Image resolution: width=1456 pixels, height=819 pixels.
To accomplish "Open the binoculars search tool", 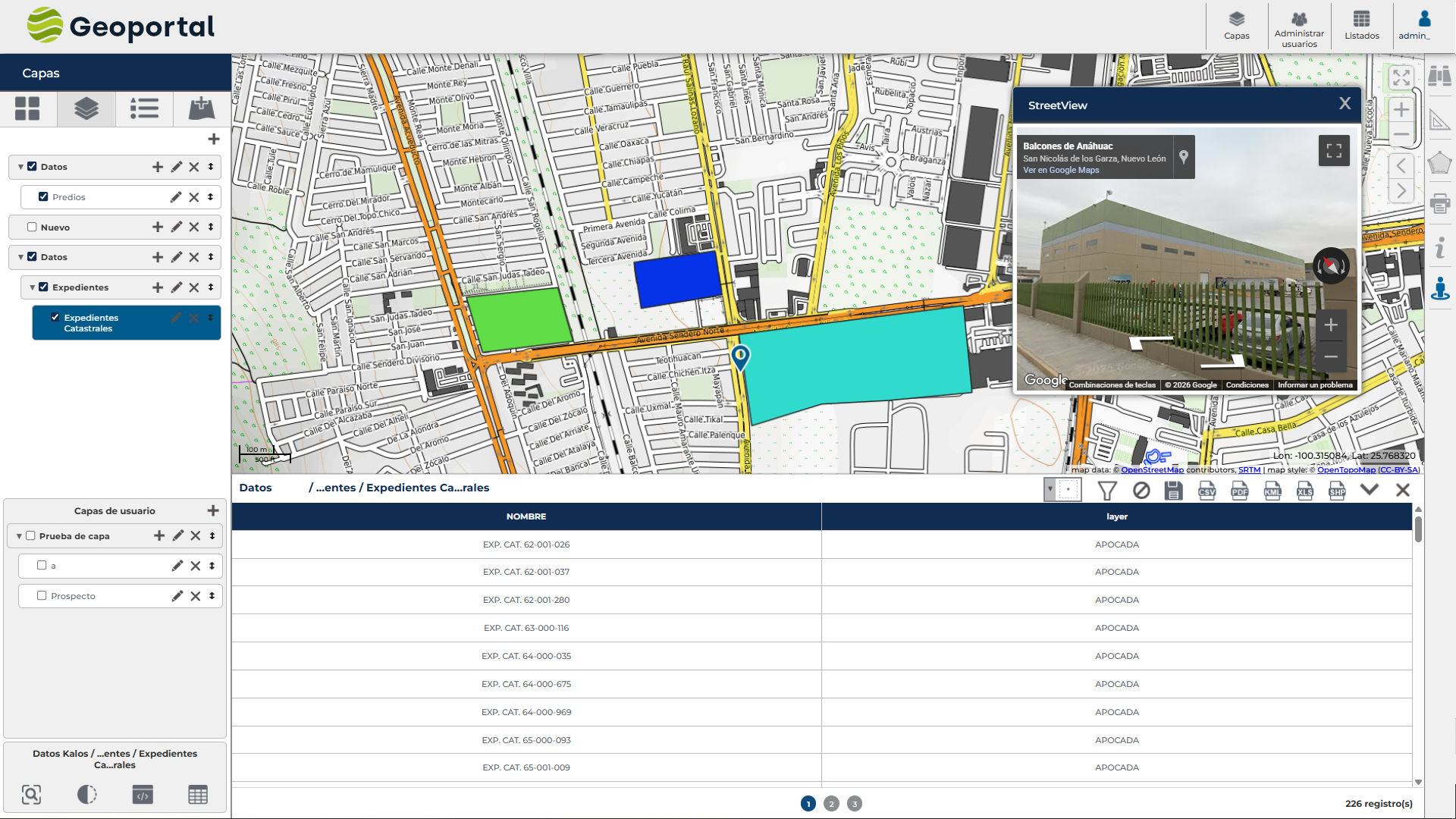I will click(x=1439, y=76).
